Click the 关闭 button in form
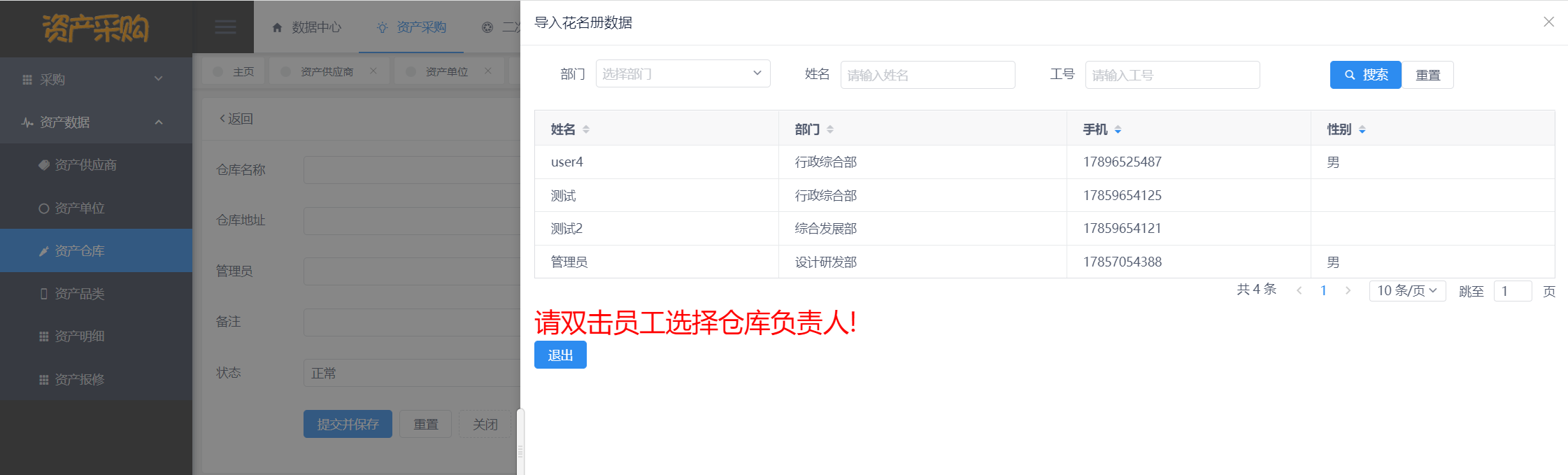Viewport: 1568px width, 475px height. [x=485, y=424]
